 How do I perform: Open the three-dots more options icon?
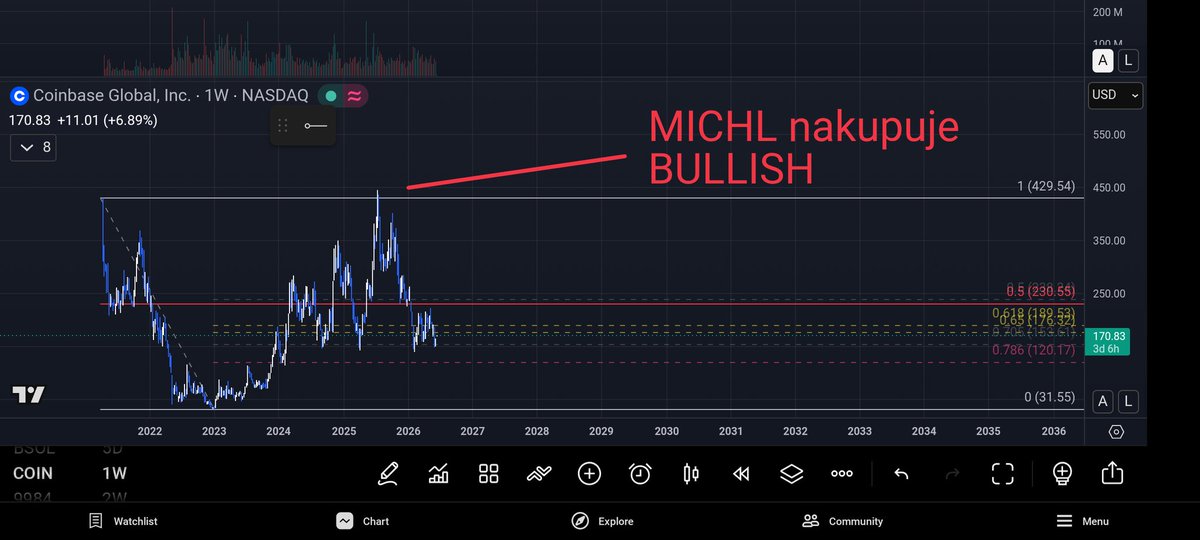[842, 473]
